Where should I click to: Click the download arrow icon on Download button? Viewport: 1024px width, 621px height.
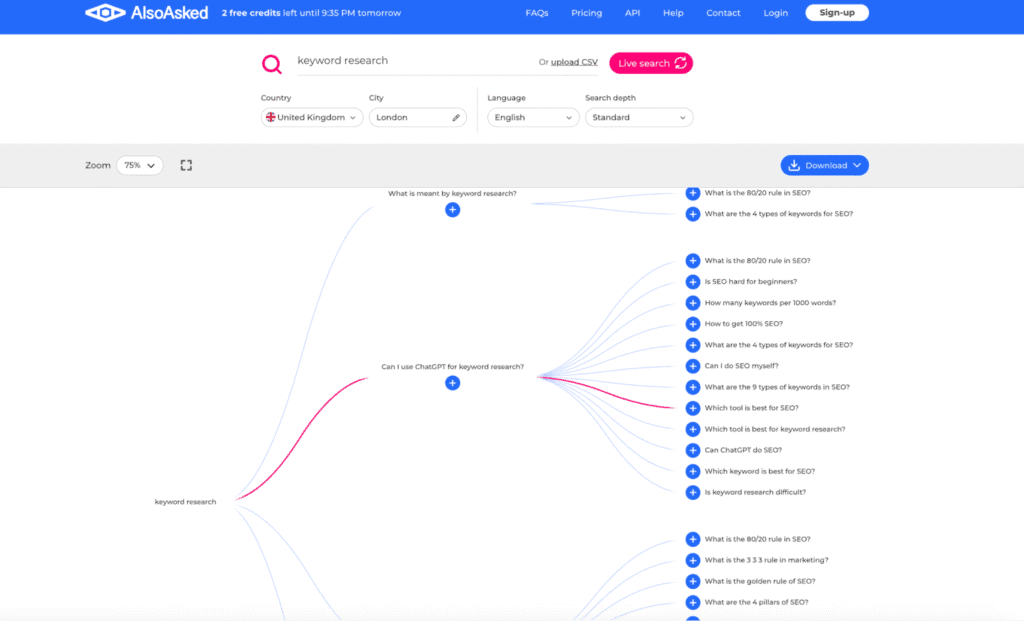pyautogui.click(x=796, y=165)
